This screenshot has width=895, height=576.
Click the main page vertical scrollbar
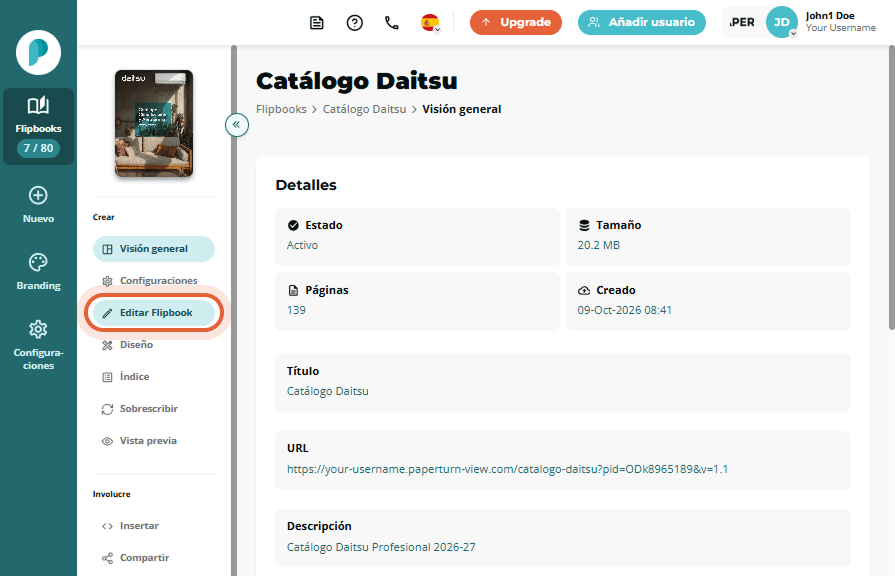[x=892, y=188]
